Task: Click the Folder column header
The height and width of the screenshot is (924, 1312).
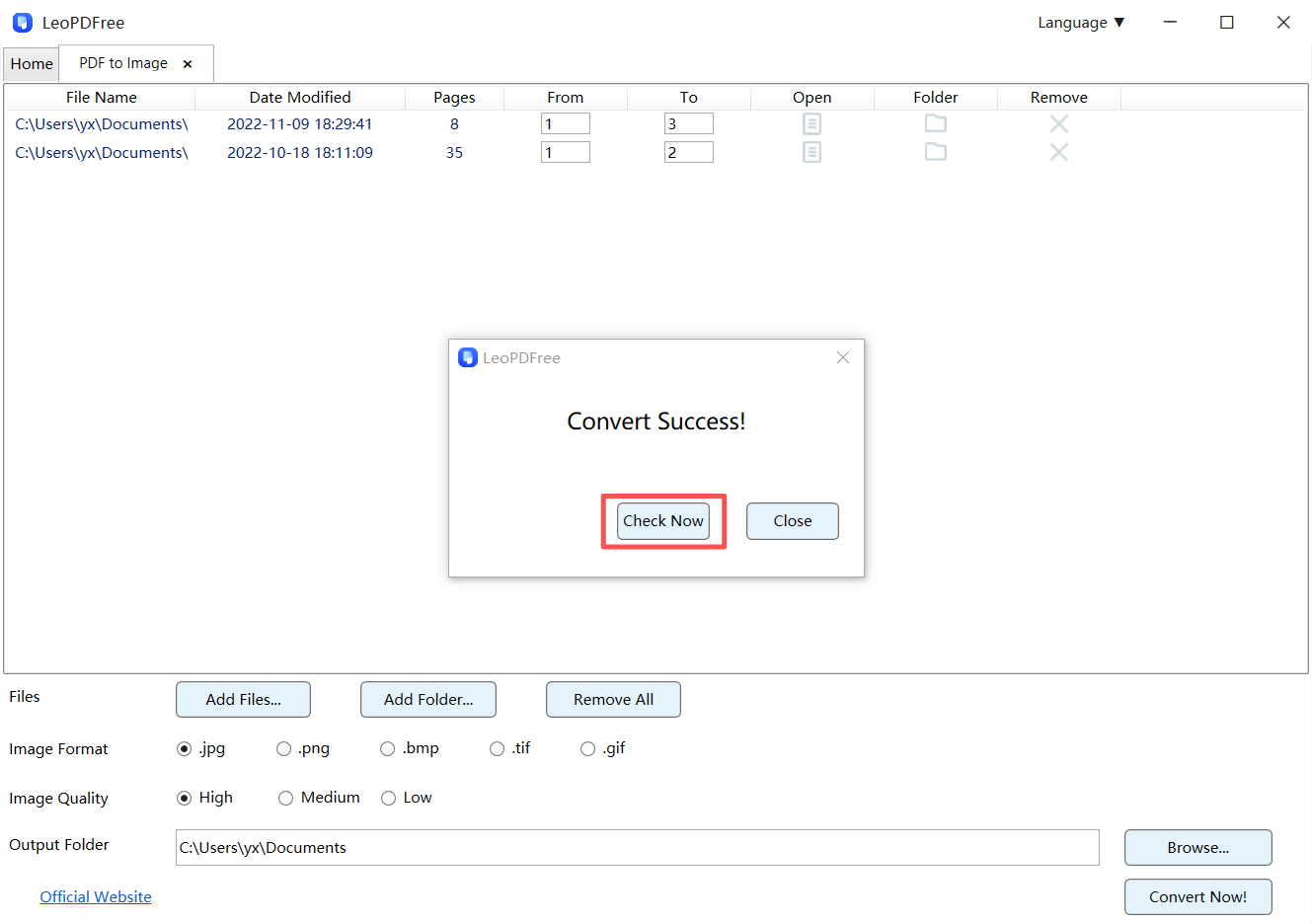Action: tap(936, 98)
